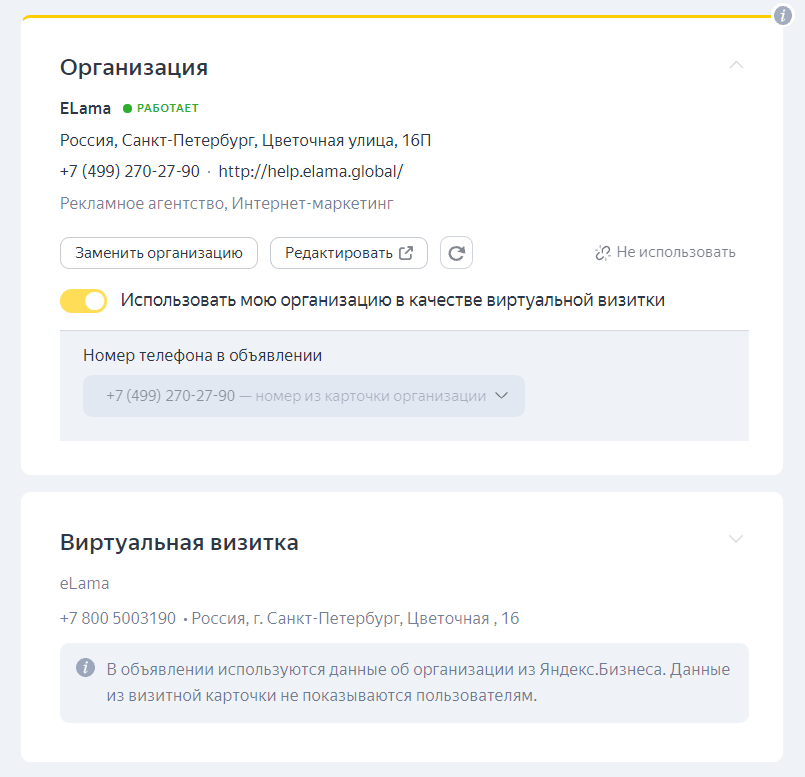Click the external link icon in Редактировать
This screenshot has width=805, height=777.
[406, 253]
